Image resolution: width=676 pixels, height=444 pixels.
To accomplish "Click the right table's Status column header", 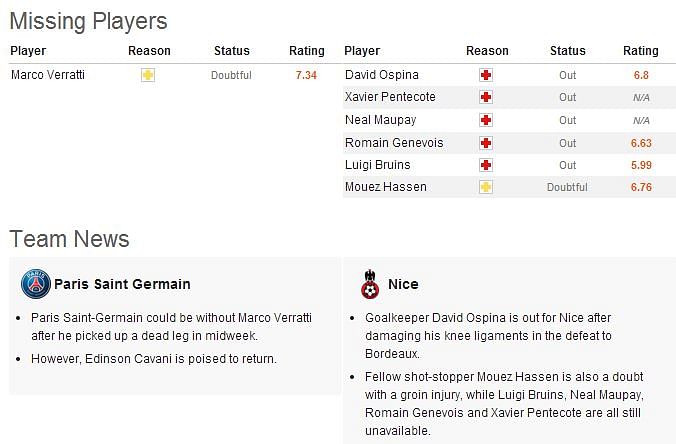I will pyautogui.click(x=567, y=50).
